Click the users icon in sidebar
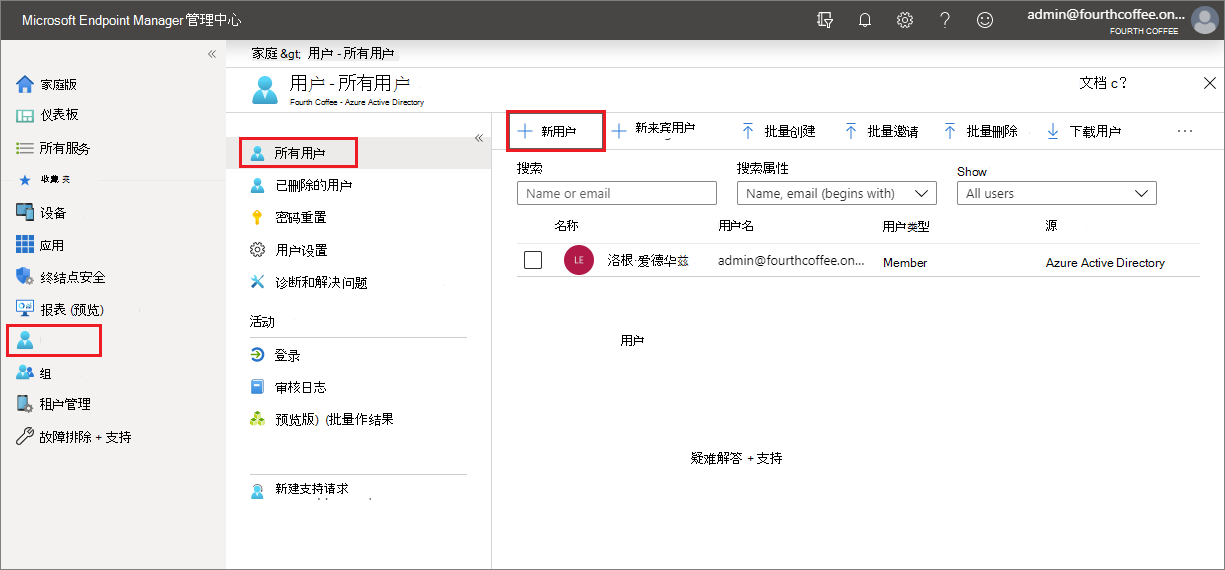 click(25, 340)
